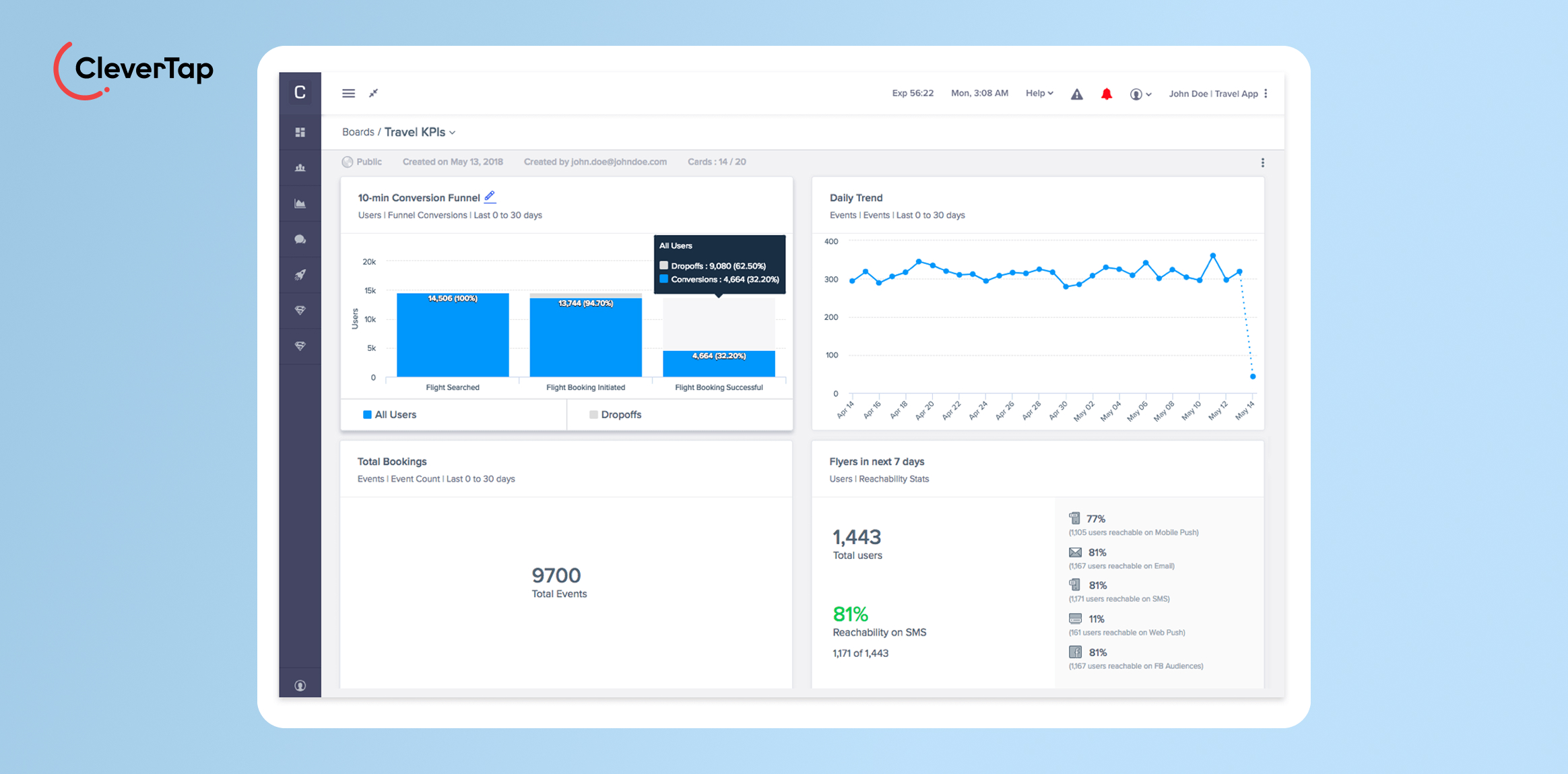The width and height of the screenshot is (1568, 774).
Task: Open the diamond icon just below the rocket
Action: [x=300, y=311]
